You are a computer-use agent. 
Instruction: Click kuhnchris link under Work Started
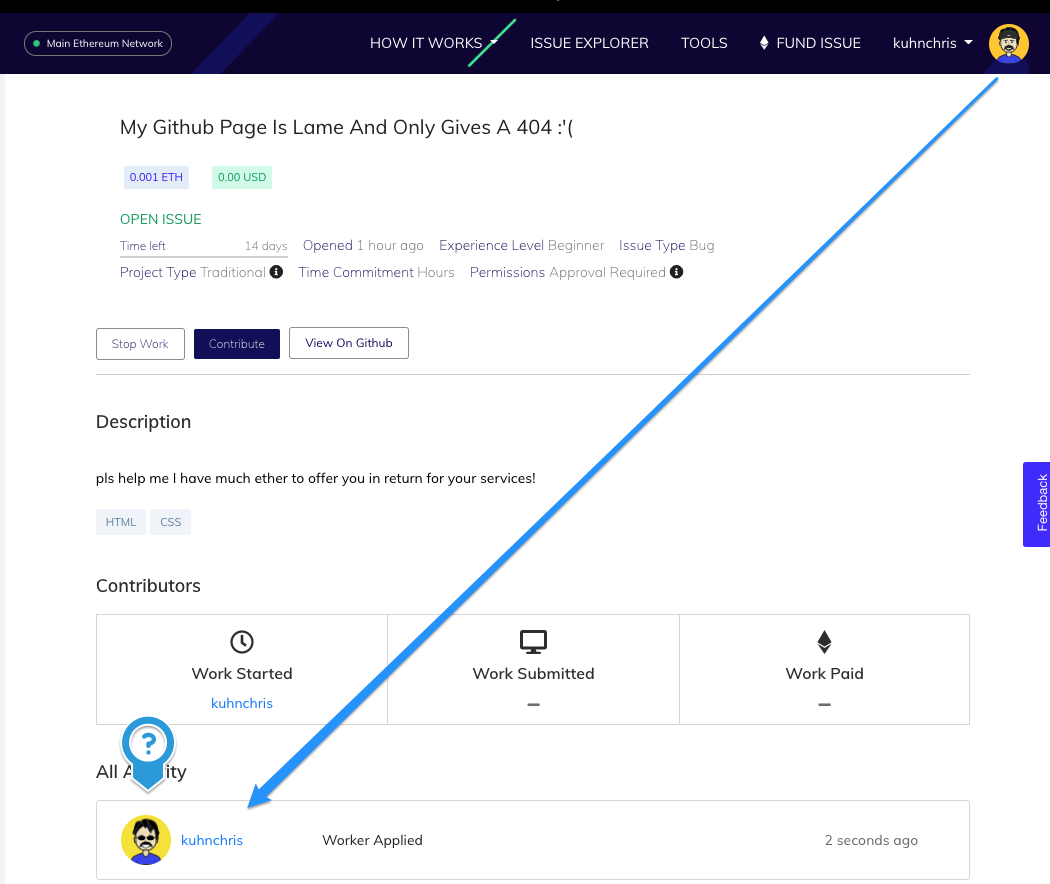(242, 703)
